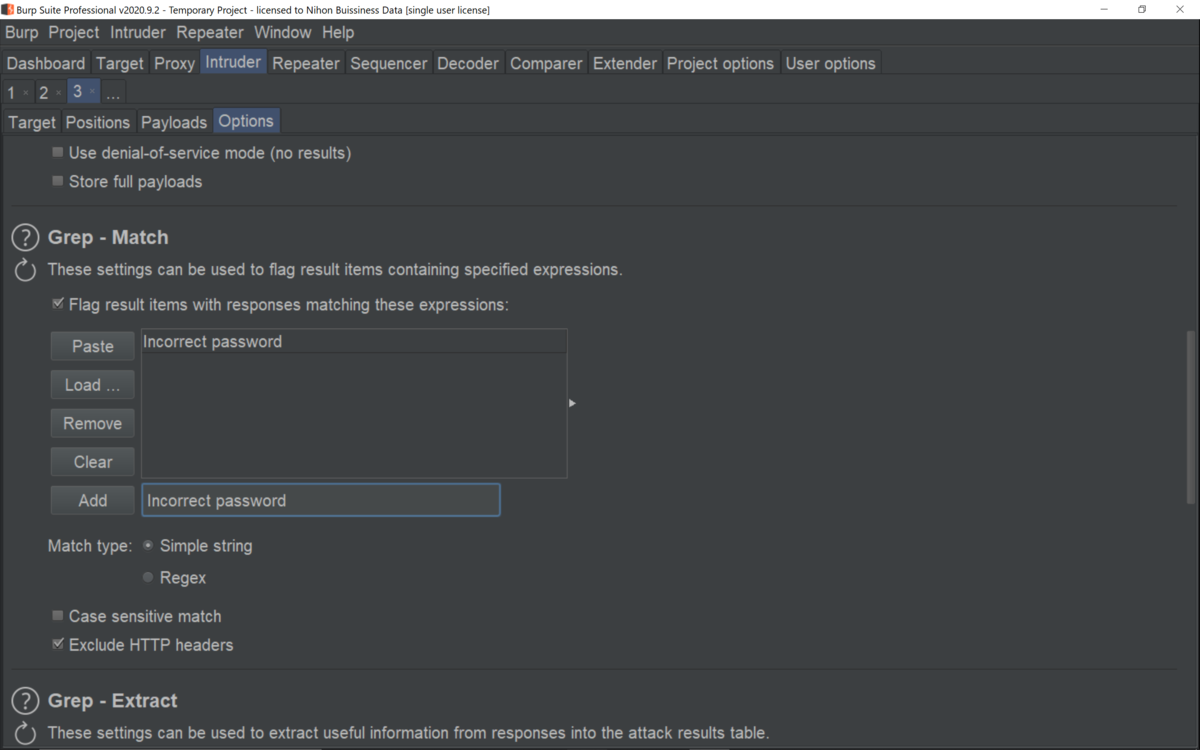Open the Help menu
Viewport: 1200px width, 750px height.
coord(338,32)
